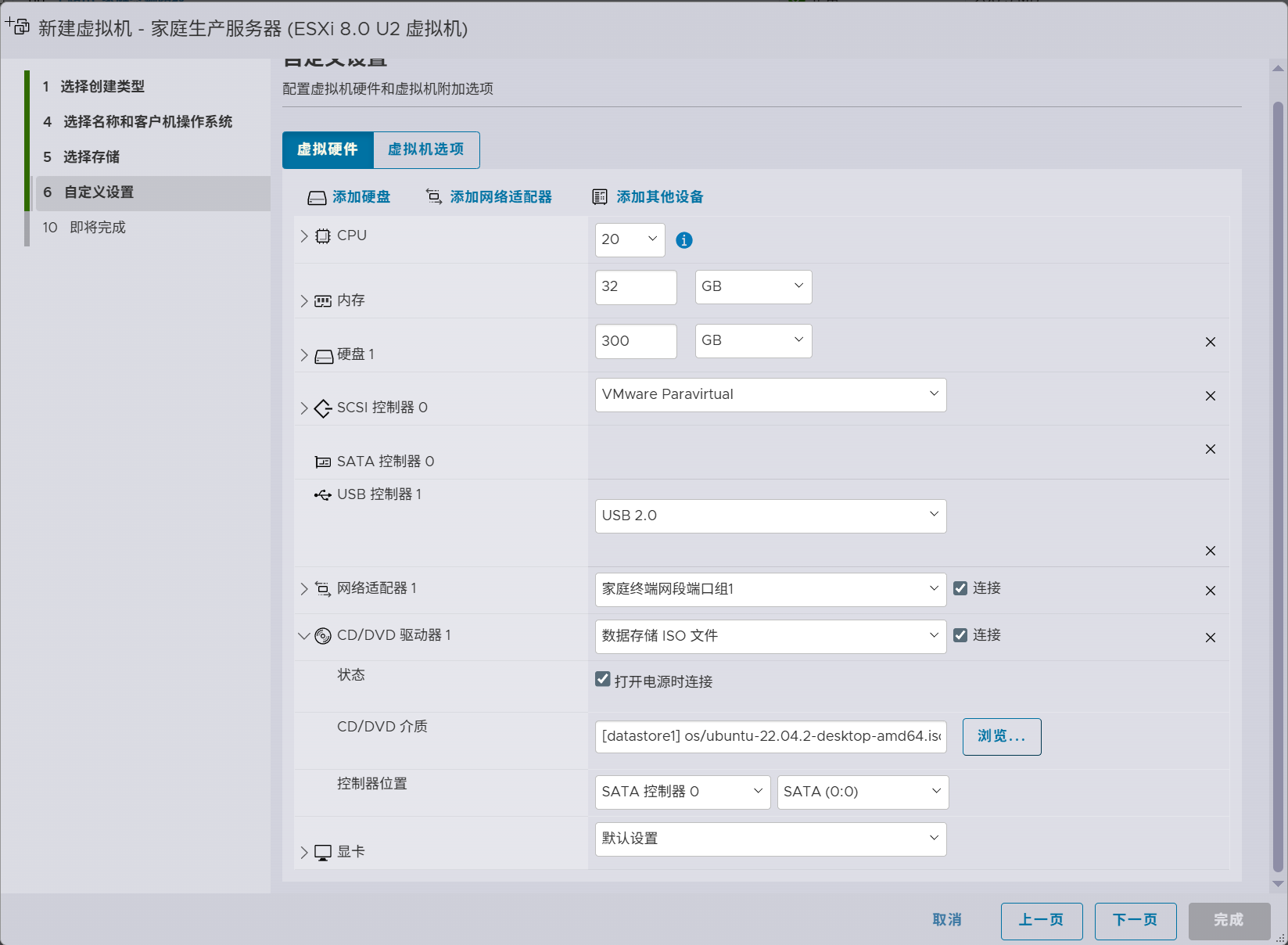Expand the memory settings row
Screen dimensions: 1288x945
pyautogui.click(x=304, y=301)
